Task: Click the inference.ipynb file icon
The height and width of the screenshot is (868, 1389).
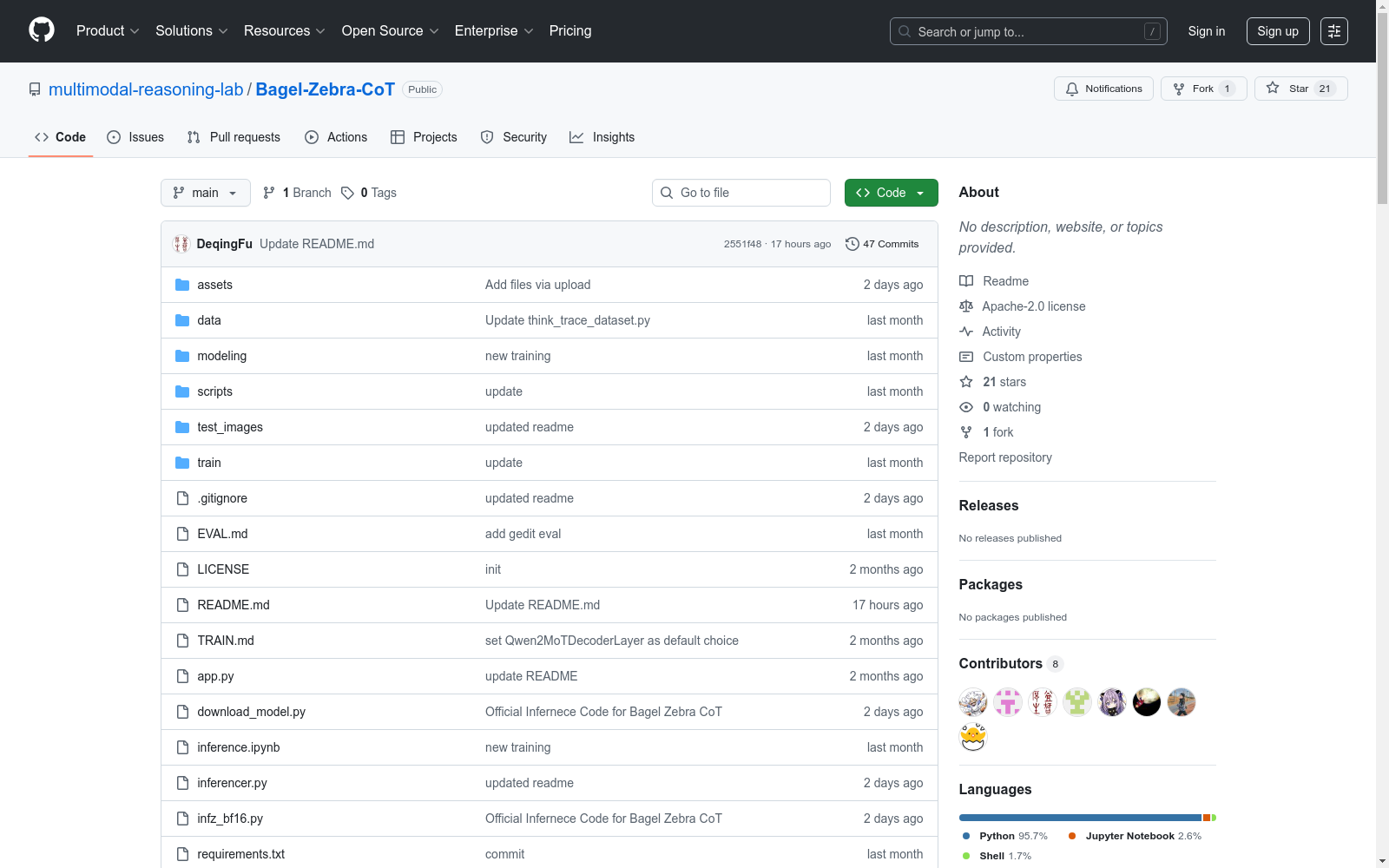Action: tap(182, 747)
